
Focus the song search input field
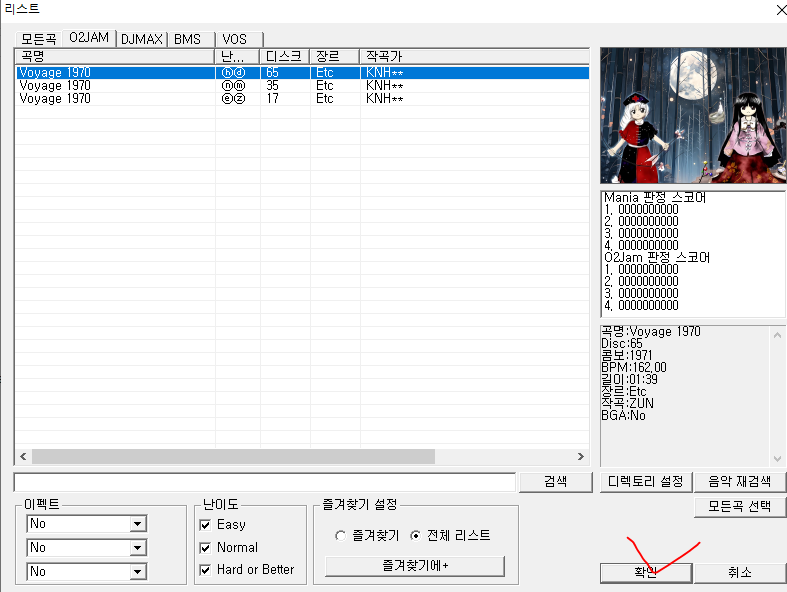pyautogui.click(x=265, y=482)
